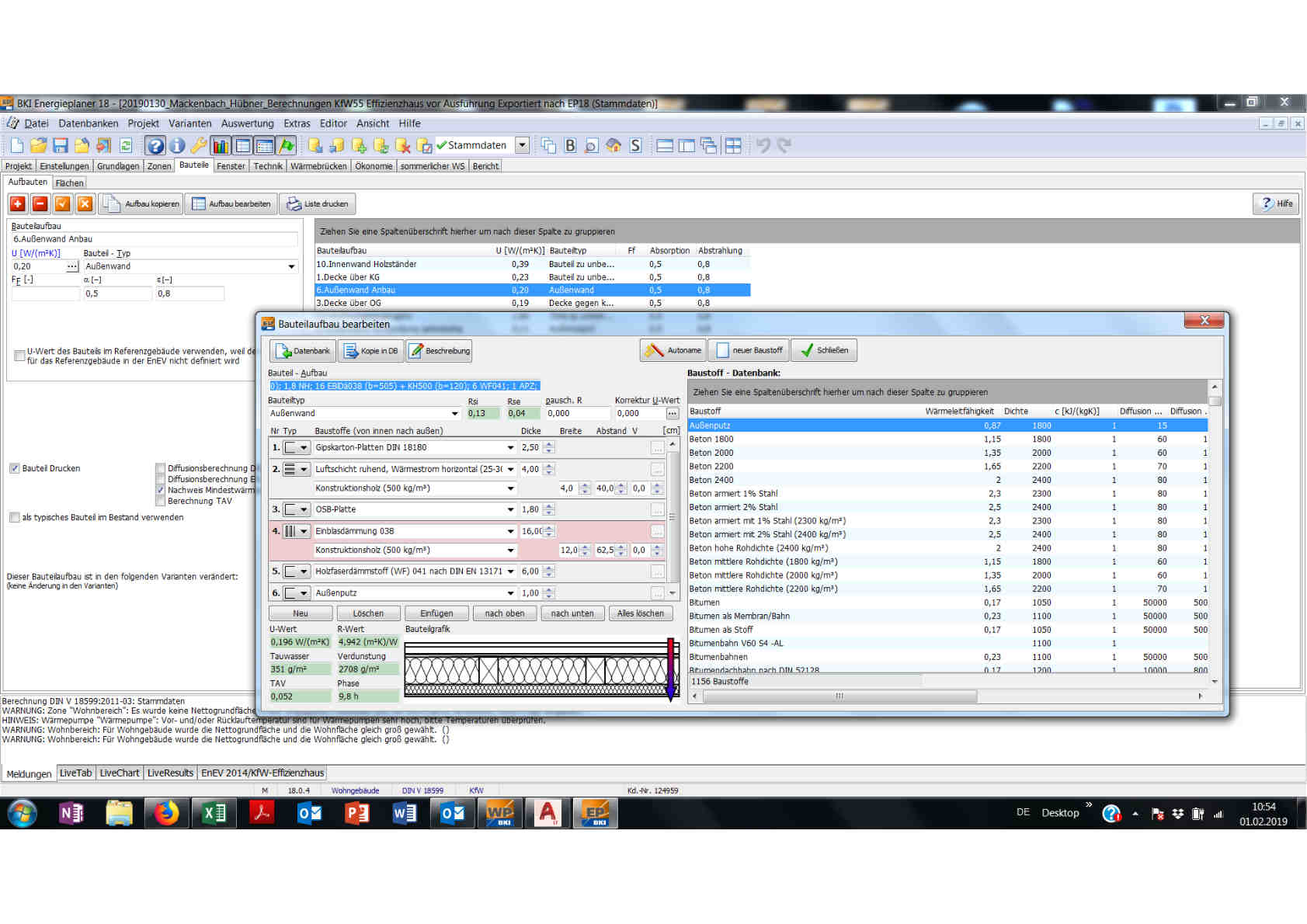Viewport: 1307px width, 924px height.
Task: Open the Datenbanken menu
Action: pos(89,123)
